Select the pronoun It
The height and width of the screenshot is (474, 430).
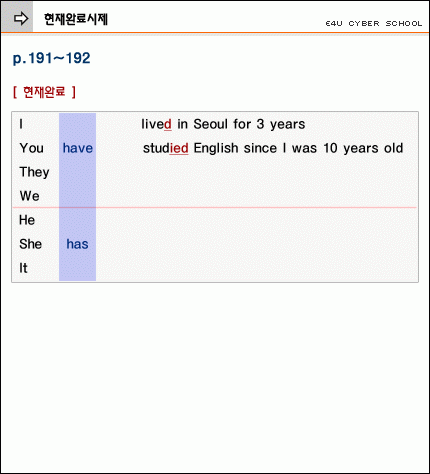point(23,268)
